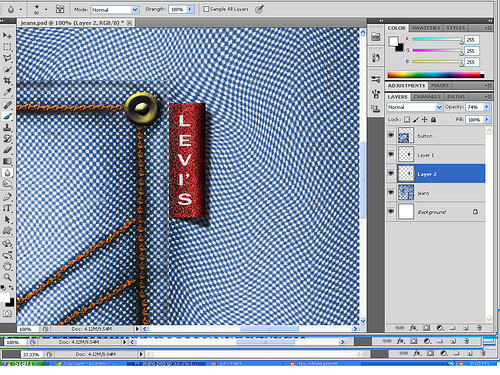Select the 3D Rotate tool
500x375 pixels.
(7, 244)
